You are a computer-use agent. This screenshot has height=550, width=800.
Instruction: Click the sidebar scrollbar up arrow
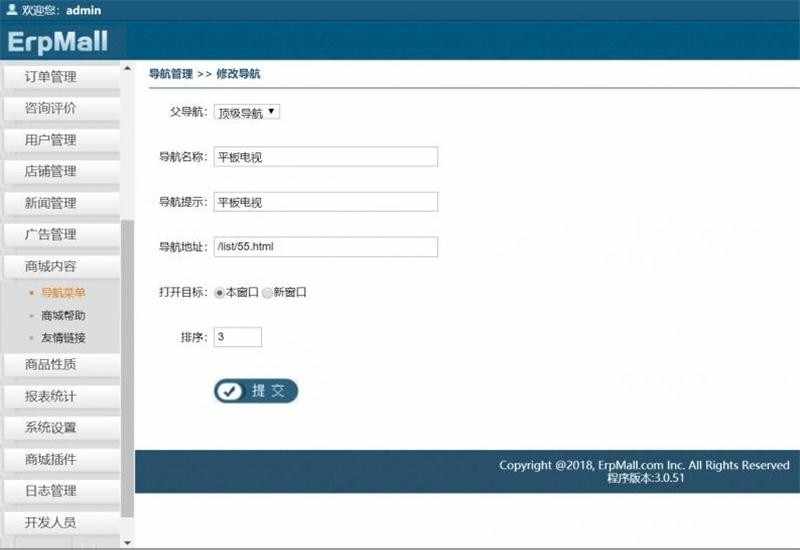click(128, 68)
